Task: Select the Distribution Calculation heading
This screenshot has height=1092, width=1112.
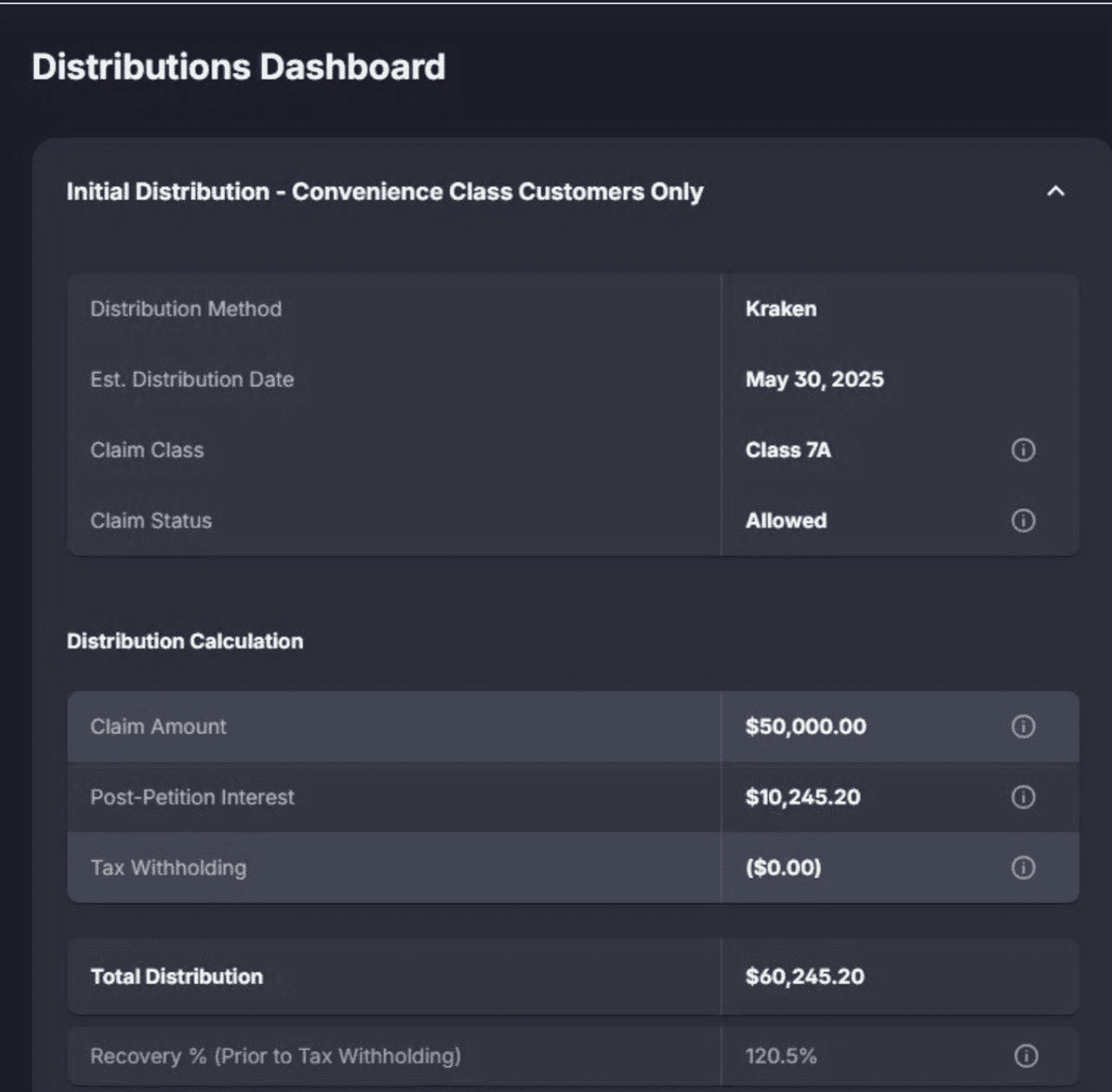Action: tap(184, 642)
